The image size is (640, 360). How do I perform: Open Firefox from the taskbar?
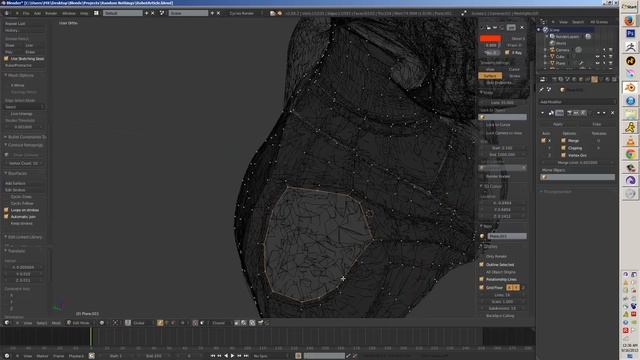click(630, 20)
